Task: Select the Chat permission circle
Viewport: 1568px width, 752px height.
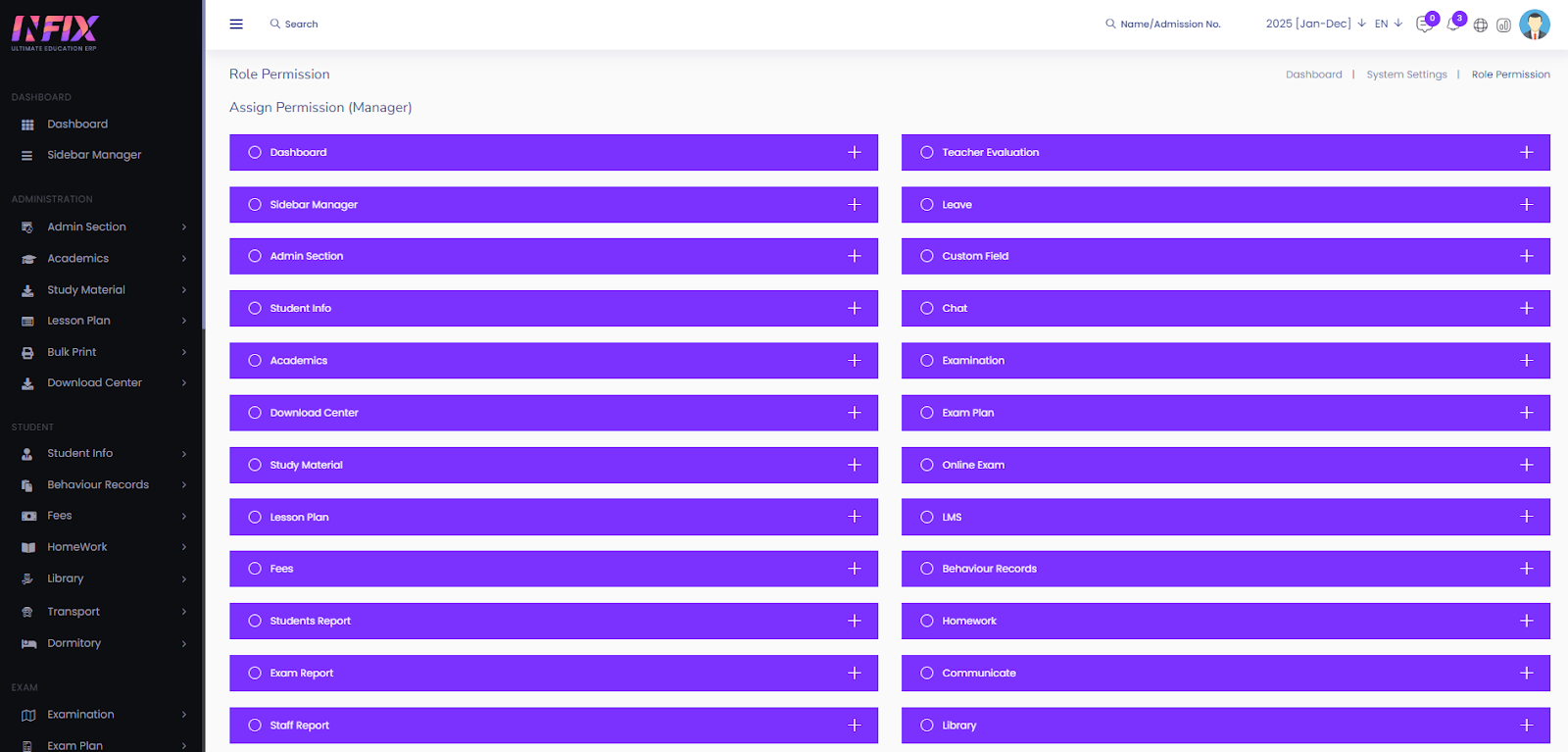Action: coord(927,308)
